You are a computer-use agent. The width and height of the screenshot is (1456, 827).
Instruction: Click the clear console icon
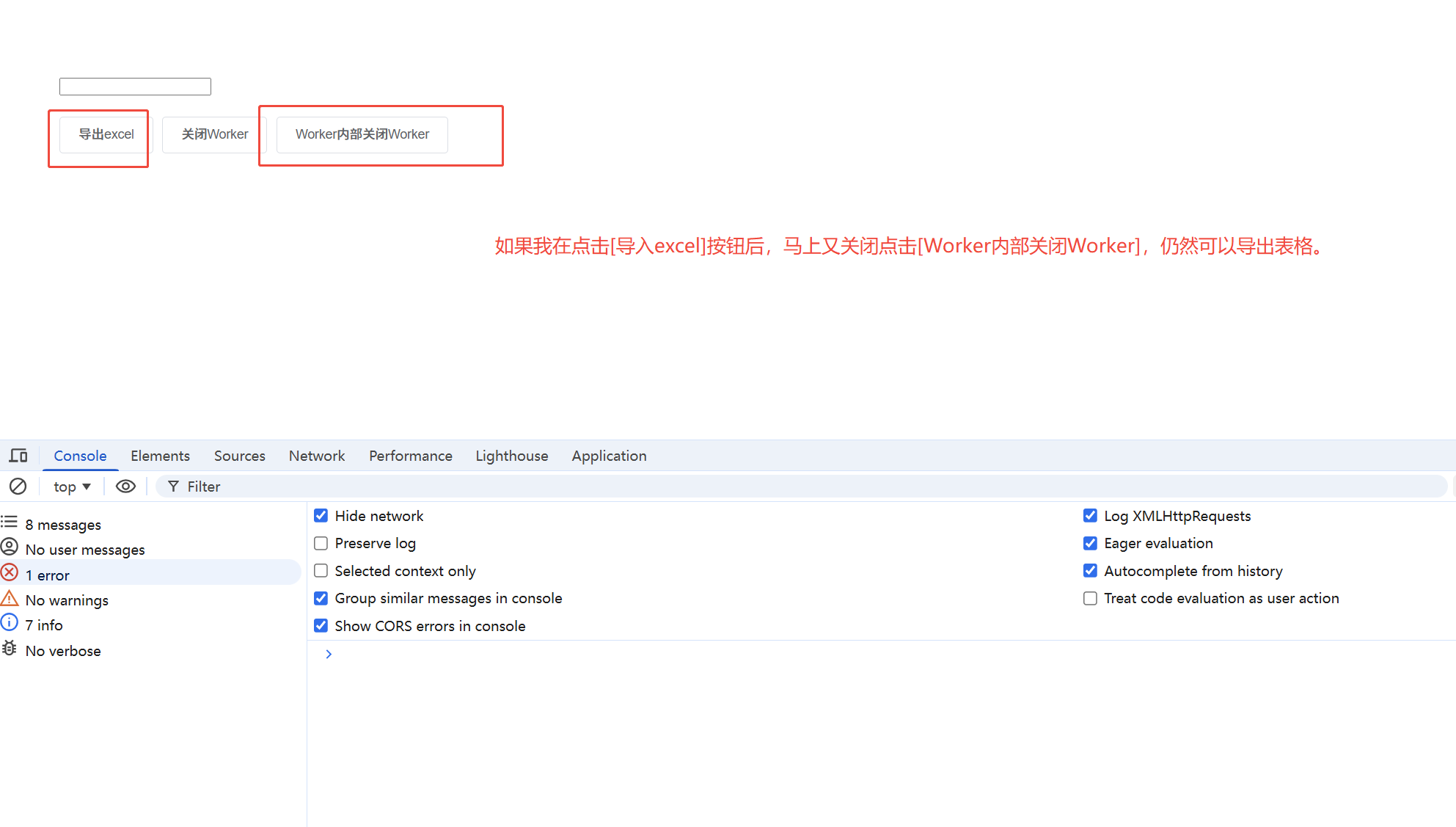pyautogui.click(x=18, y=487)
